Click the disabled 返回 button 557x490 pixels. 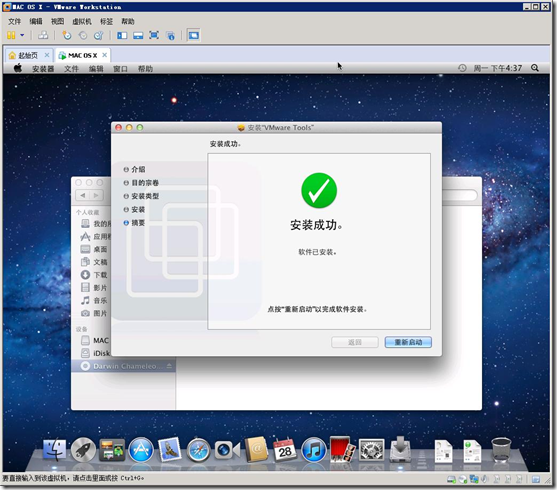coord(355,342)
